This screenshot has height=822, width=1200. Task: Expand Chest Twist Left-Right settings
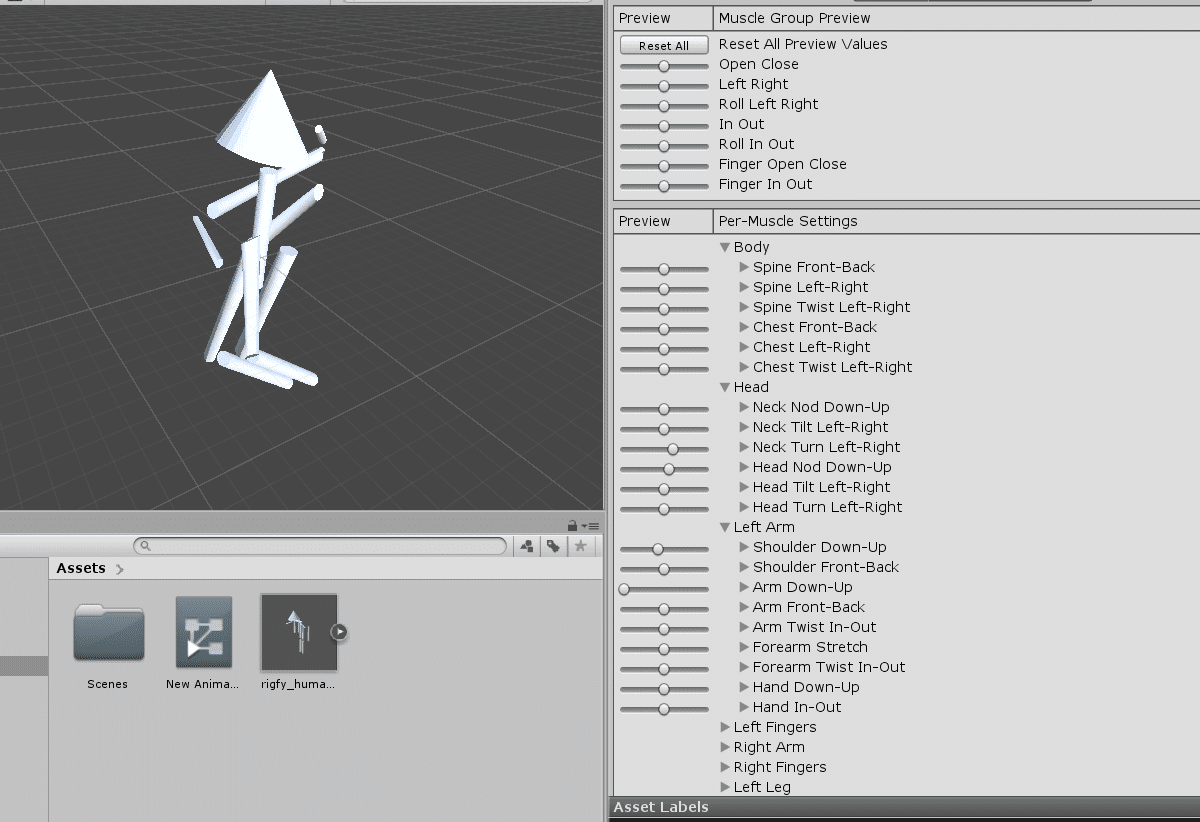coord(744,367)
